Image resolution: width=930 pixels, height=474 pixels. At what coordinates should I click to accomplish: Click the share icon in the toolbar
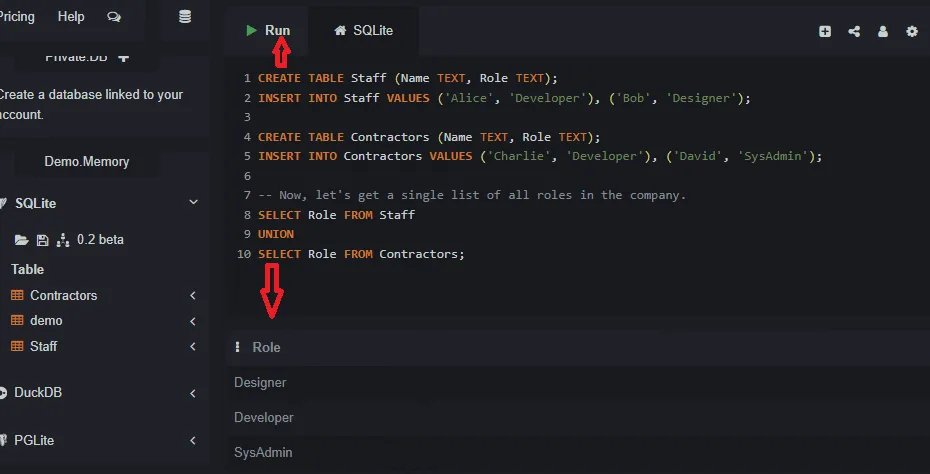(x=854, y=31)
